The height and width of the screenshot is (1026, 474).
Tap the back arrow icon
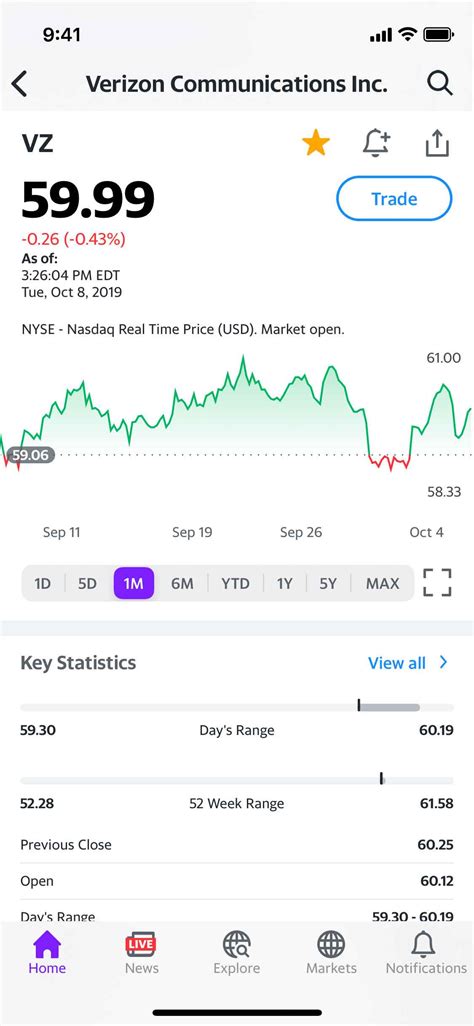(20, 84)
